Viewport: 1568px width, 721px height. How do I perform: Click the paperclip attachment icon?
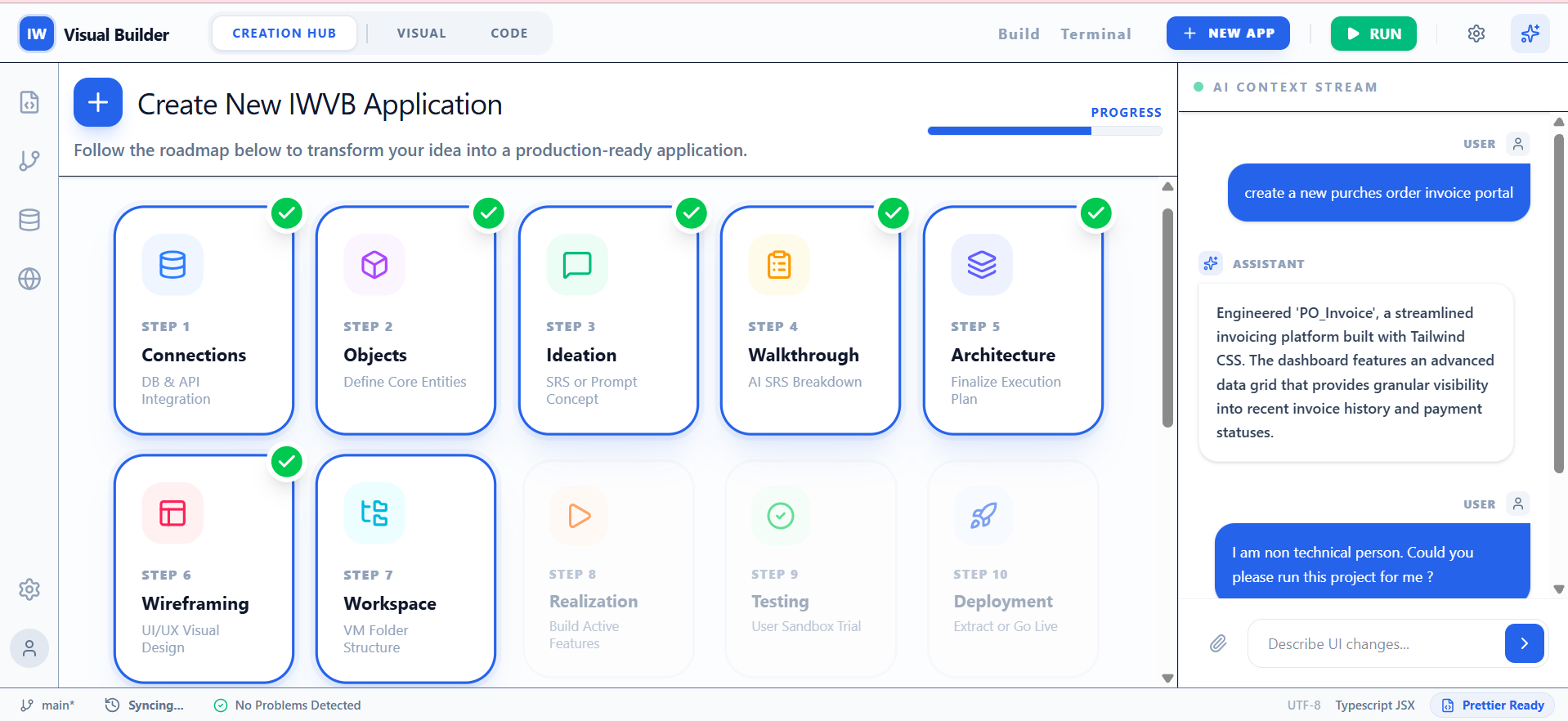[1218, 643]
